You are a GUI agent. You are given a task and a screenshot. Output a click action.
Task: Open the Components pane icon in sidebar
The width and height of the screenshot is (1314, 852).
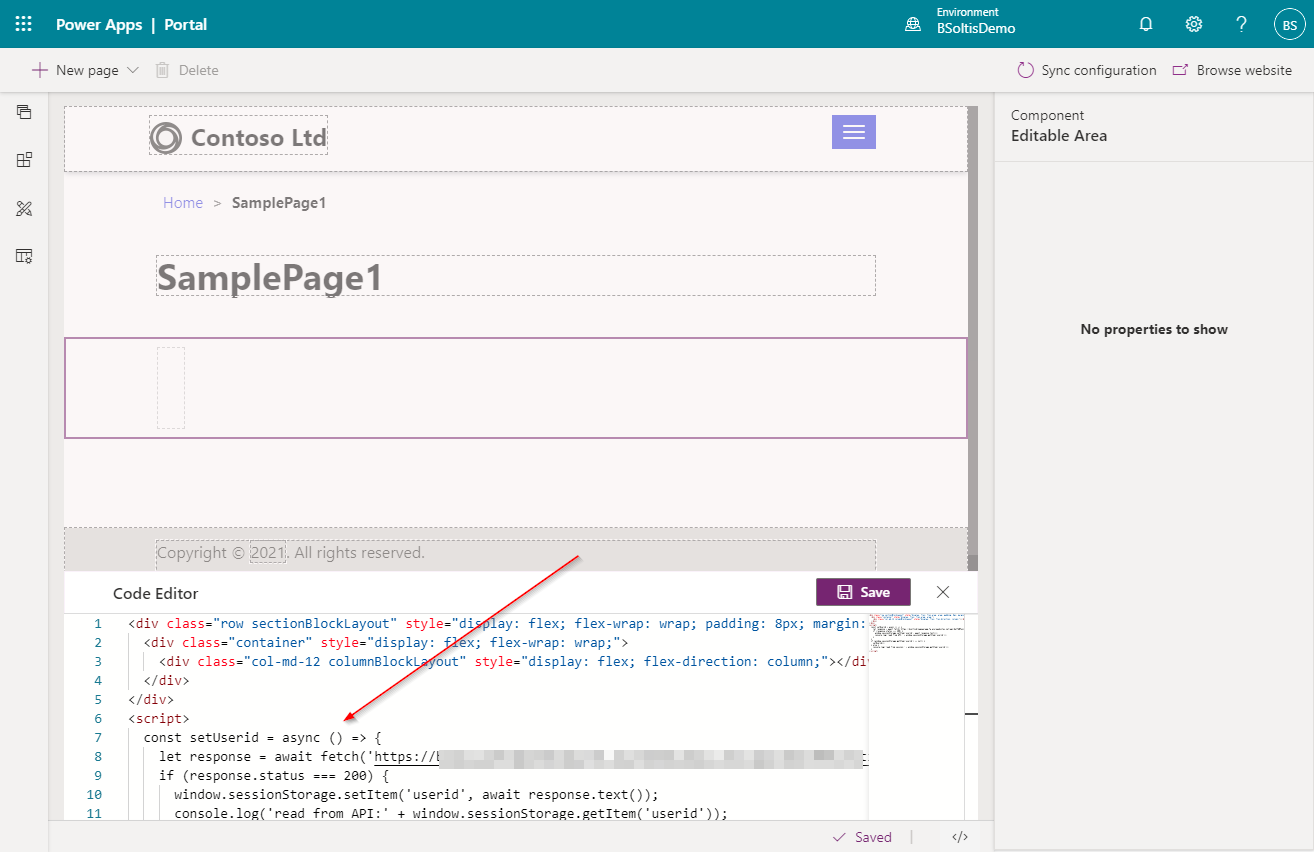[24, 160]
